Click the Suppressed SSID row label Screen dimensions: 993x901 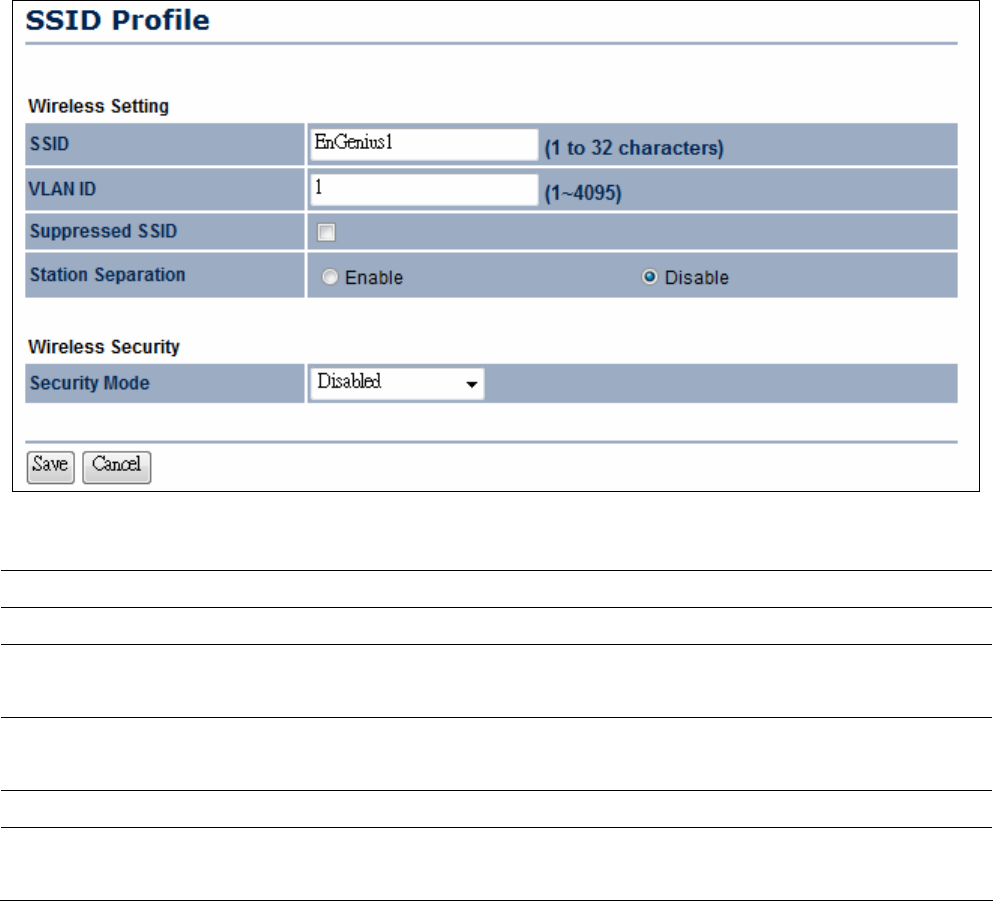pyautogui.click(x=104, y=231)
